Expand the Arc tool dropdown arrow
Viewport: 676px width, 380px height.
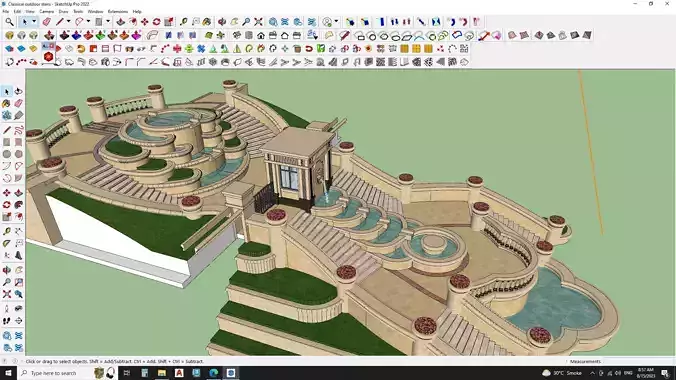click(x=88, y=22)
